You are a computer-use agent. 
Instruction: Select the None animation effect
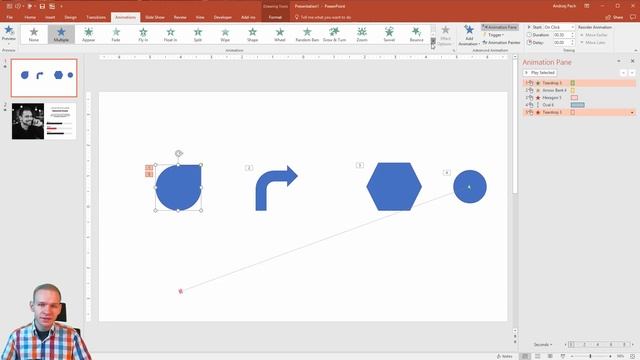34,34
